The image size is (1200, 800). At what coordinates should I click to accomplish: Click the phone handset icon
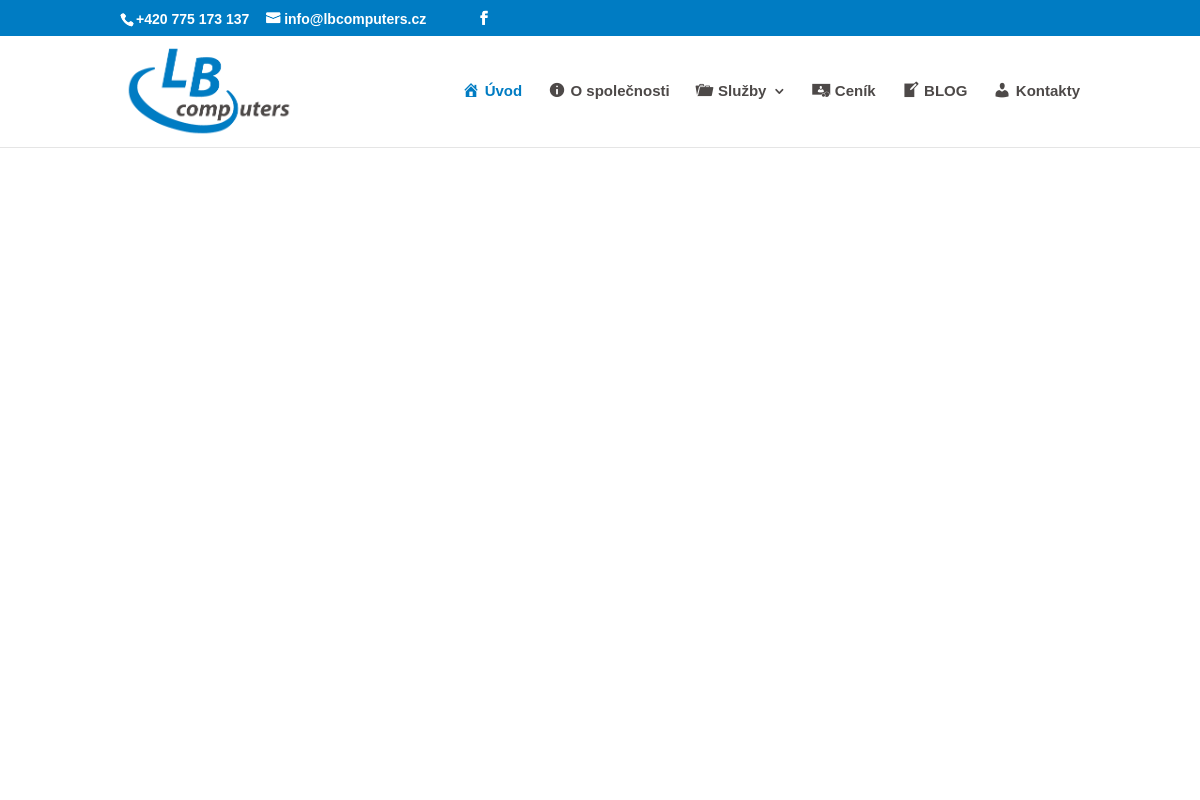[x=127, y=20]
